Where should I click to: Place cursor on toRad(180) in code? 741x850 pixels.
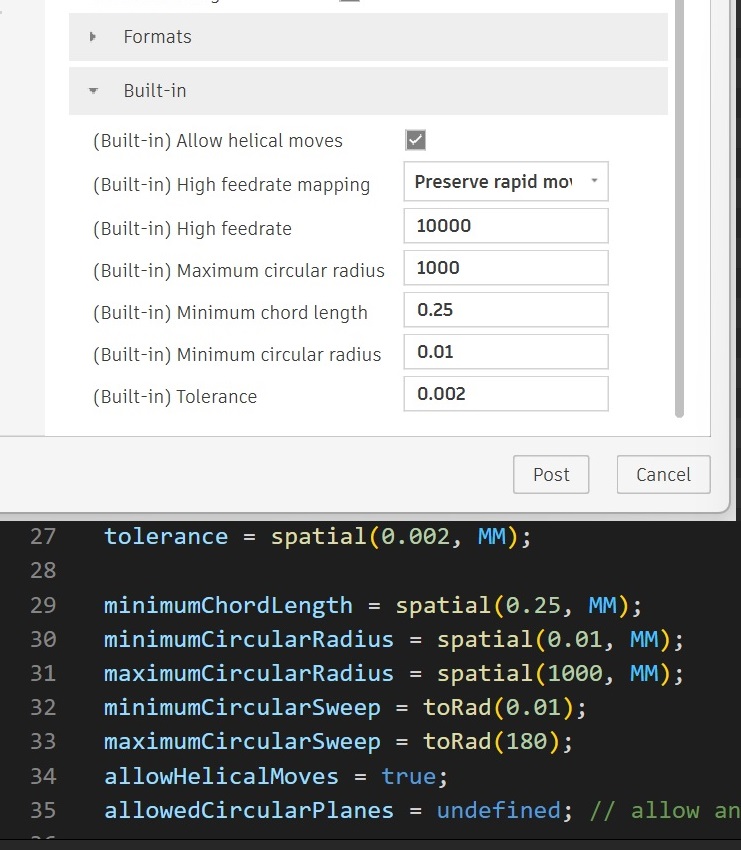(498, 742)
